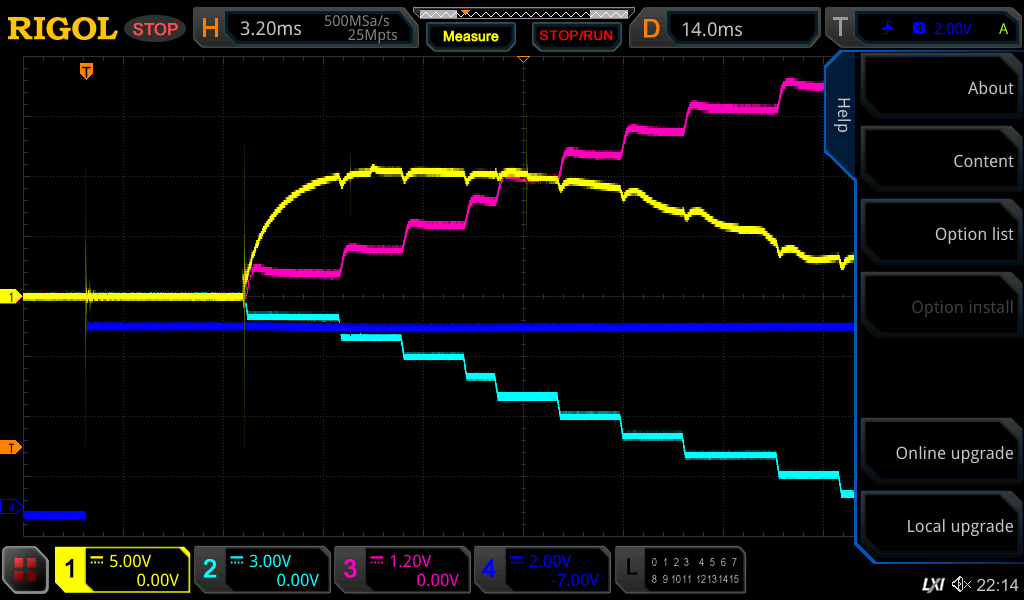Click the sound speaker icon
1024x600 pixels.
pyautogui.click(x=961, y=584)
